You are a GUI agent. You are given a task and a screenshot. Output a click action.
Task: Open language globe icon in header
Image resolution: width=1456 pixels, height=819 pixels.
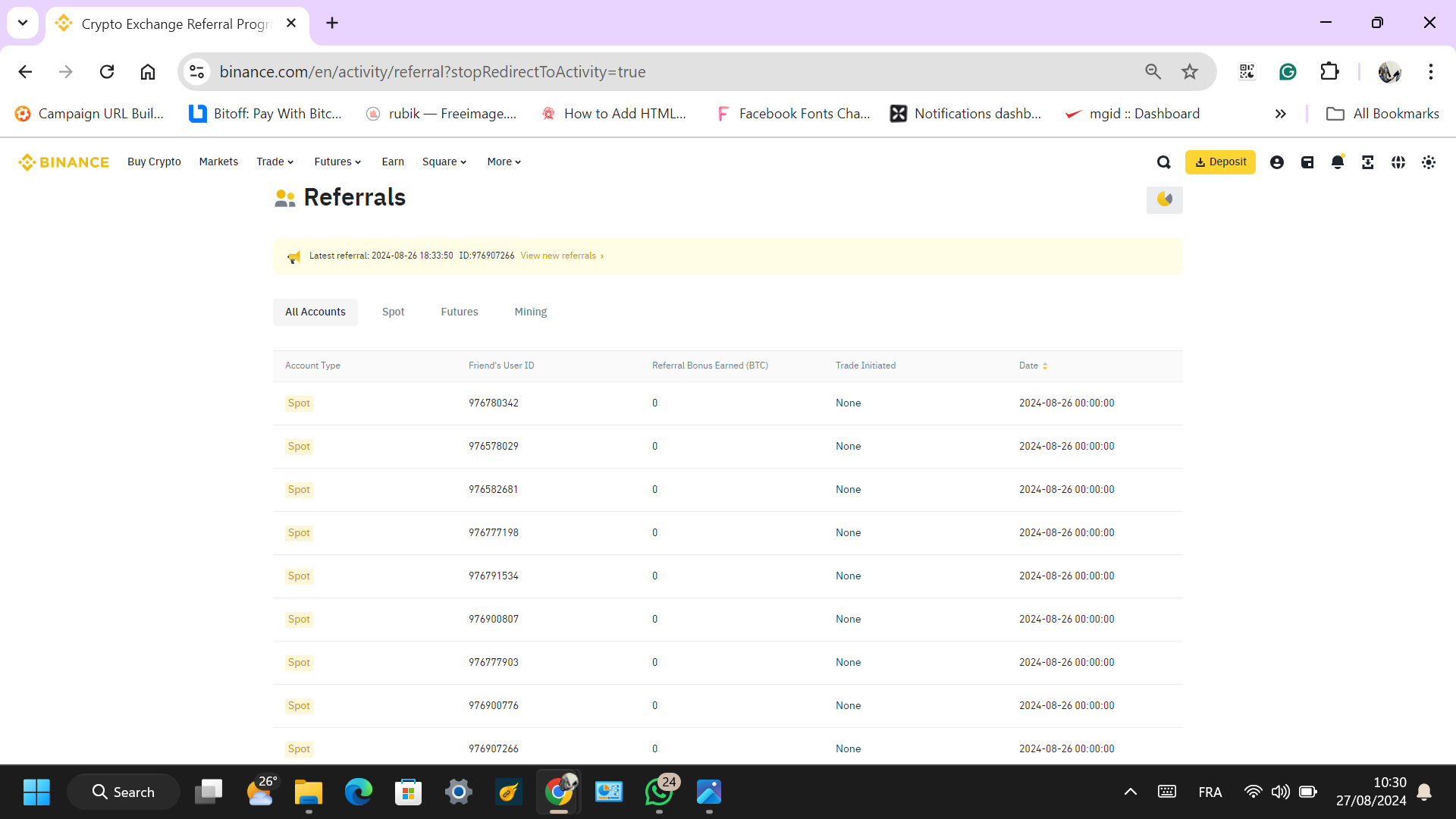[x=1398, y=162]
